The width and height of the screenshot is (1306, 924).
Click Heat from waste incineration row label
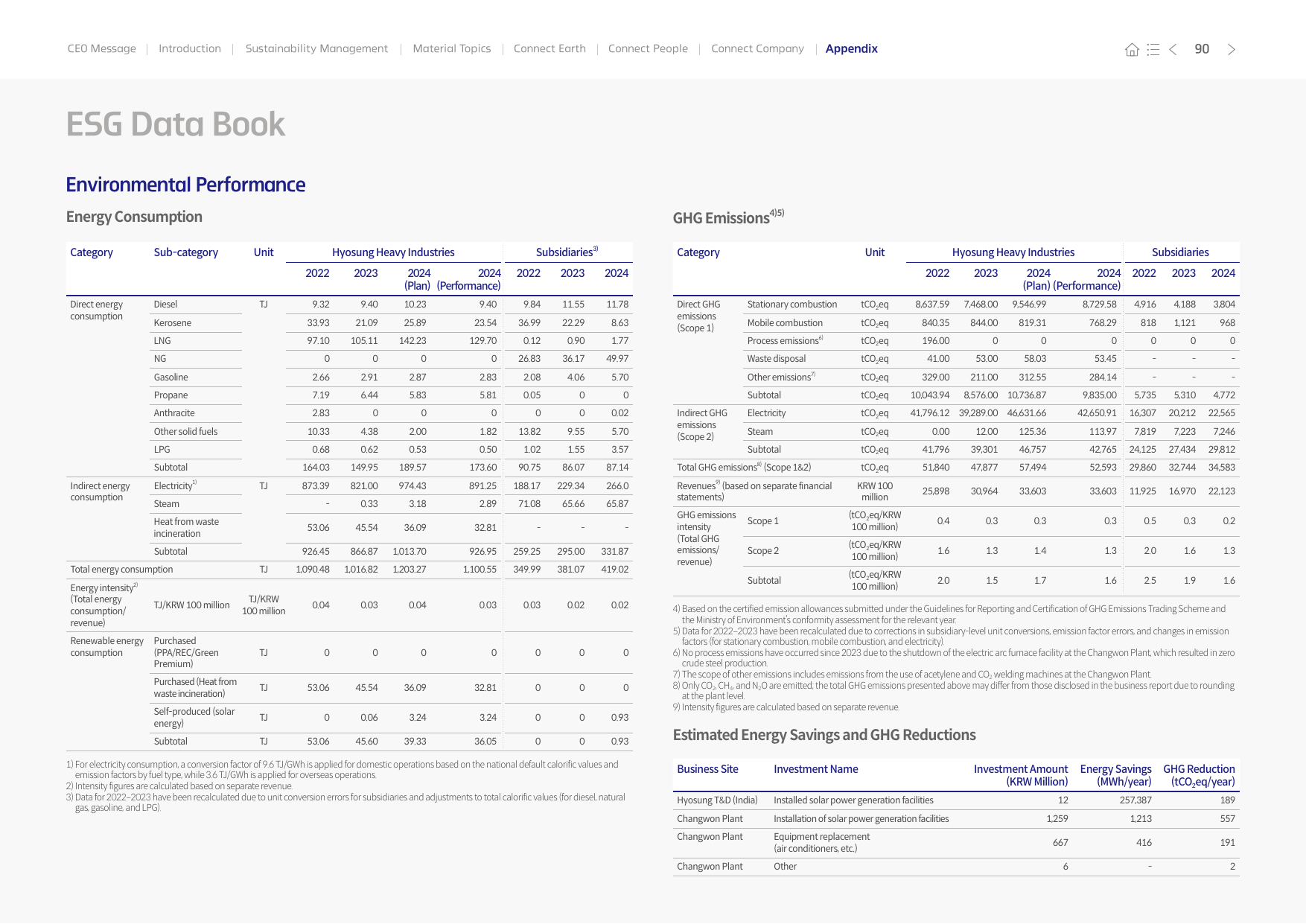pyautogui.click(x=186, y=528)
